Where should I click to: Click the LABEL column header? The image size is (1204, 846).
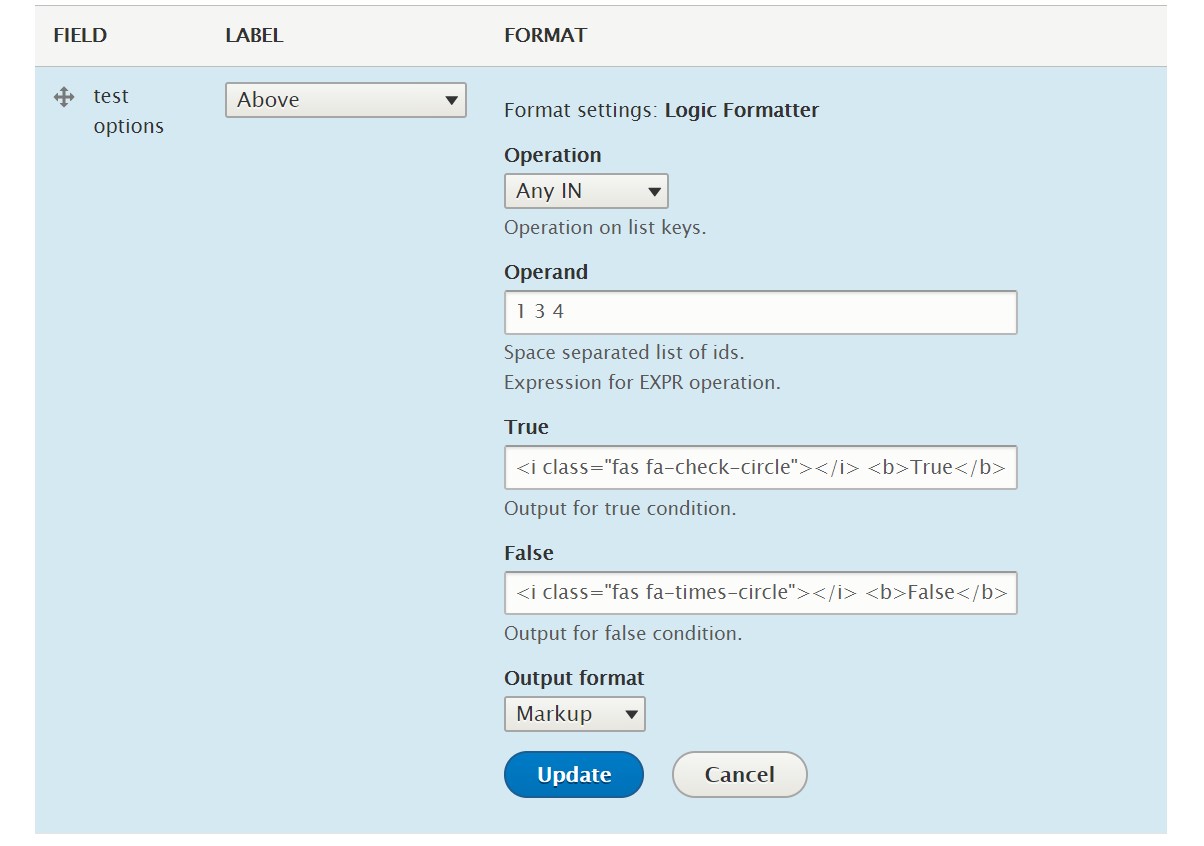point(254,35)
